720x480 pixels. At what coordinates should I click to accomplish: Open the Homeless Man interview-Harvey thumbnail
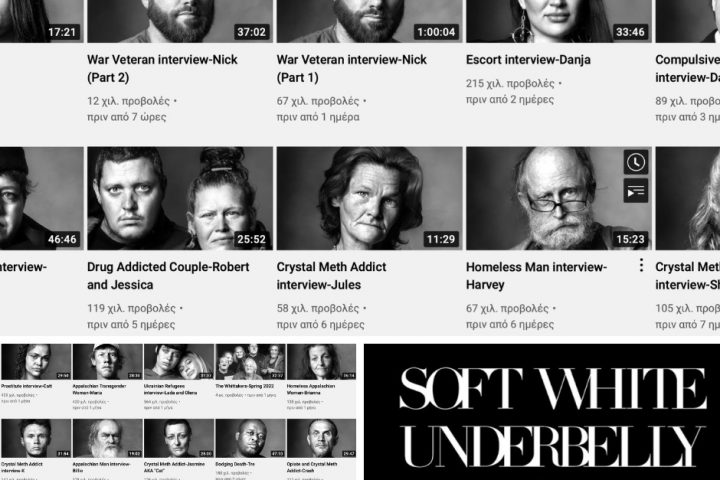559,198
